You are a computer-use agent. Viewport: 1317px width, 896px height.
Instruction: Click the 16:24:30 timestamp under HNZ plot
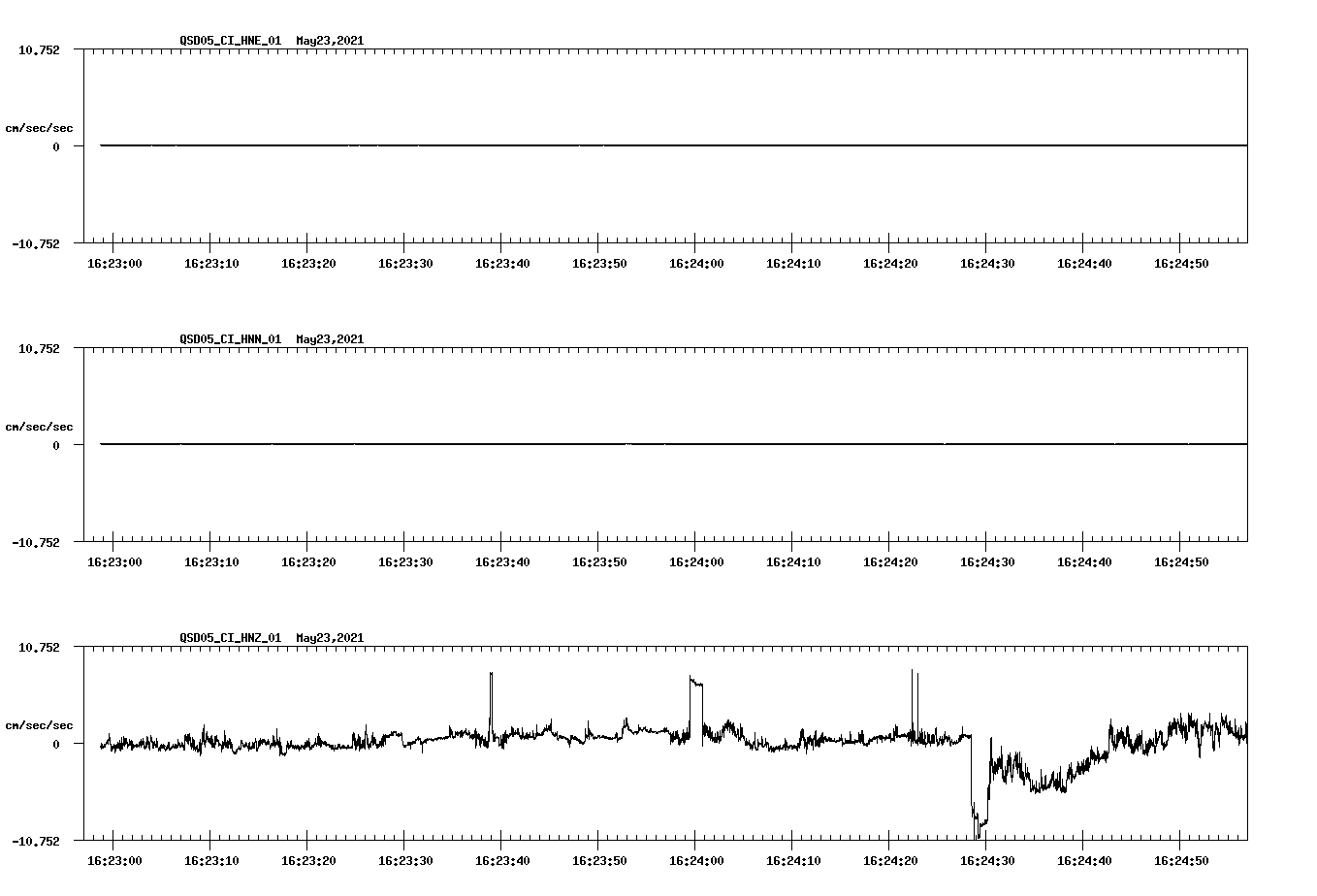pos(988,859)
